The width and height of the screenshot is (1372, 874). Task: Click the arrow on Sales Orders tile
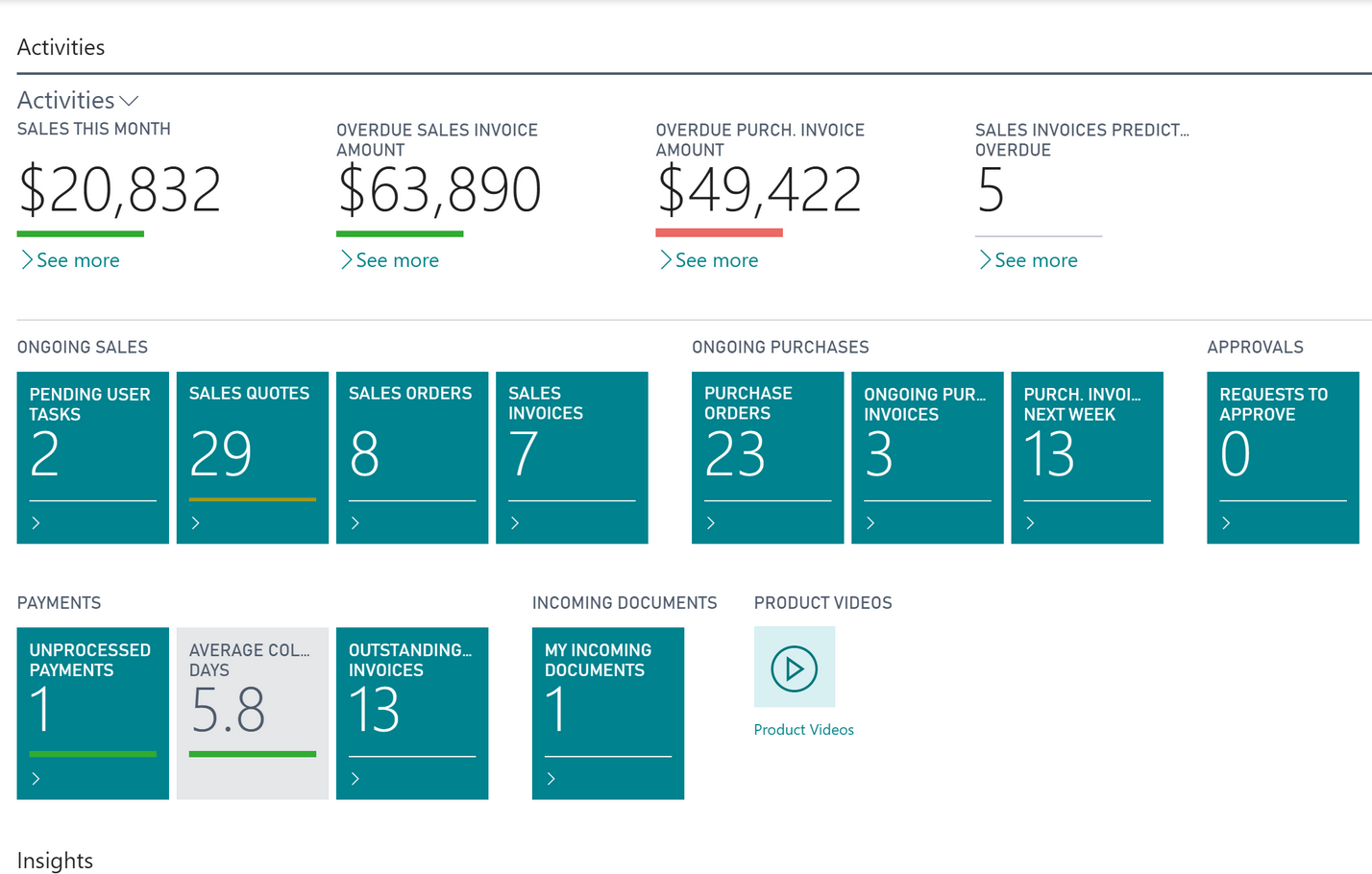(x=355, y=523)
